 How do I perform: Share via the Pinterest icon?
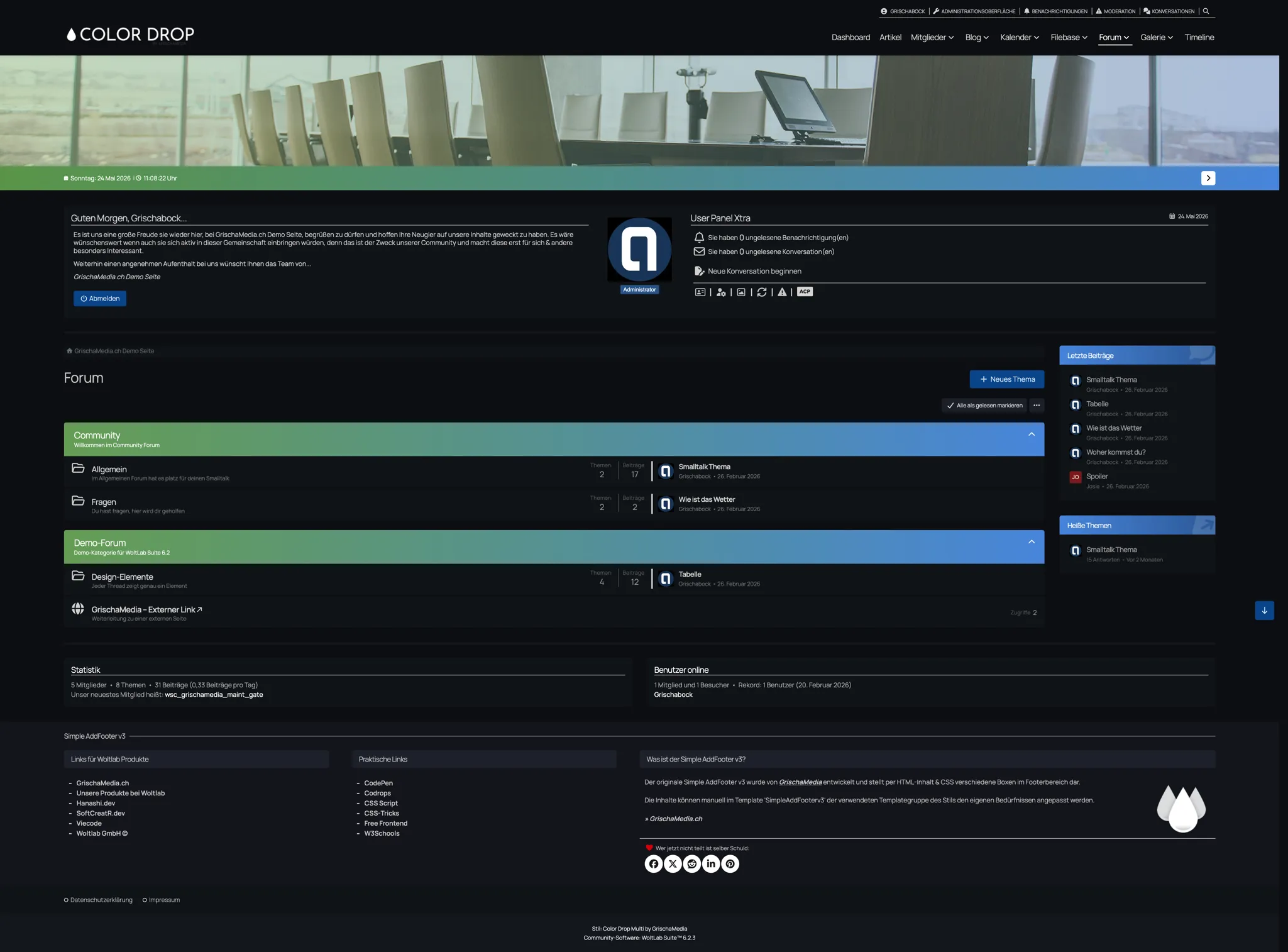730,864
